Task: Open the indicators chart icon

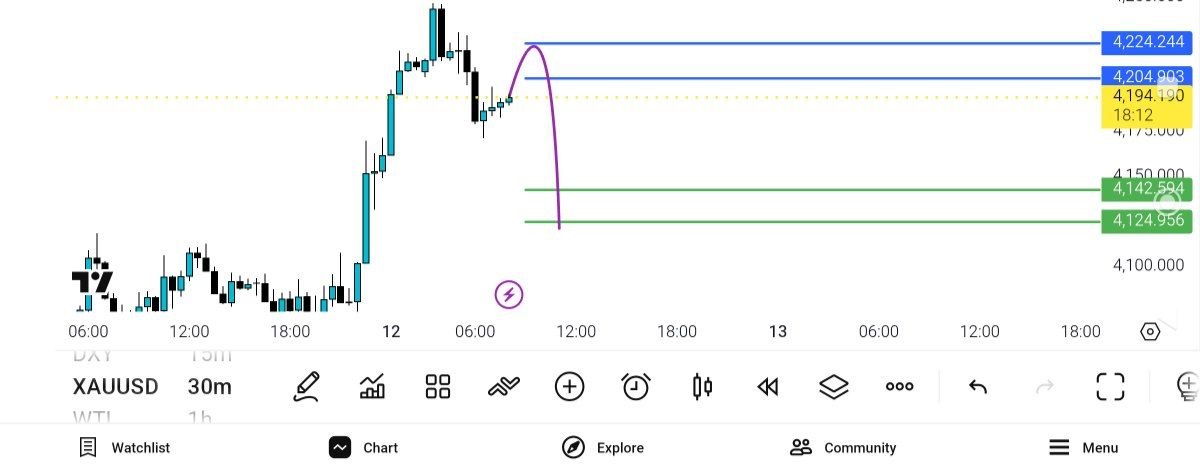Action: (x=372, y=387)
